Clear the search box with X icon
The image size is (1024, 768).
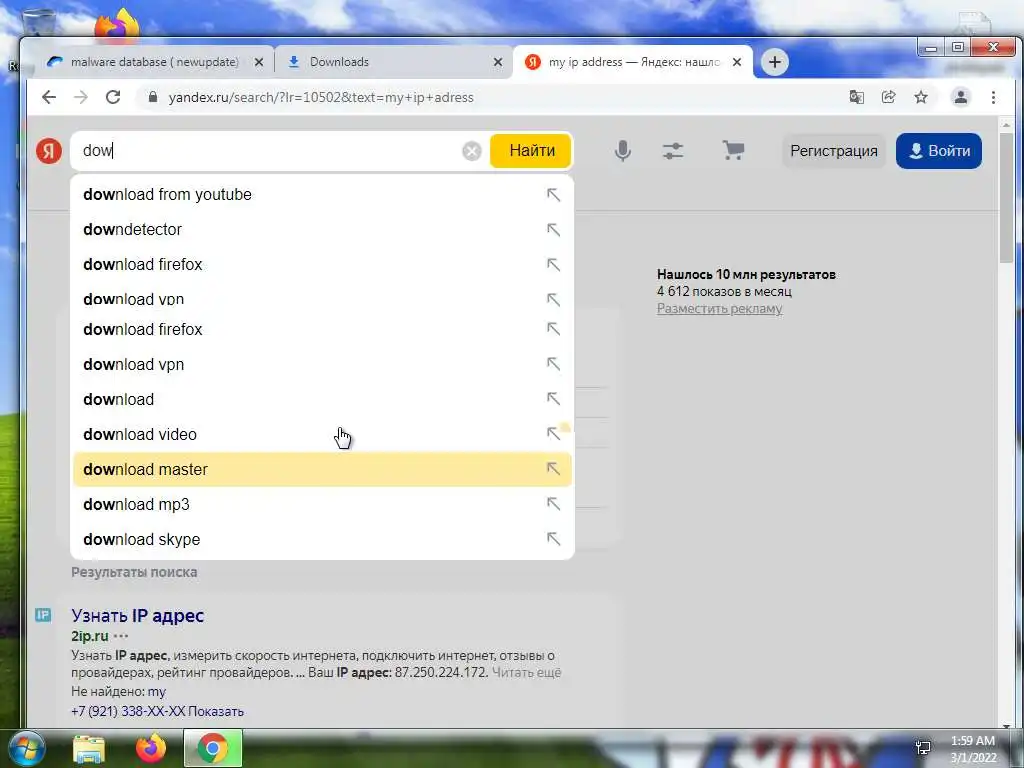point(472,151)
